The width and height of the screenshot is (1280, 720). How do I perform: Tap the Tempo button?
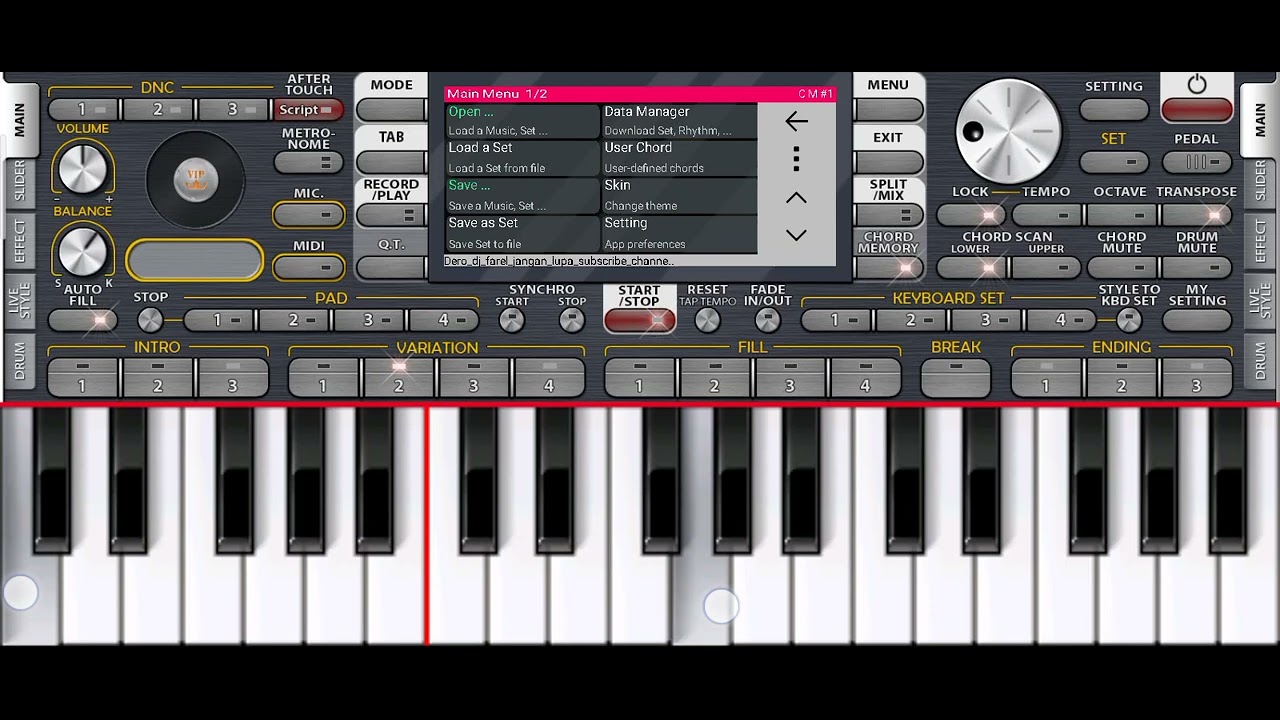pyautogui.click(x=1046, y=214)
